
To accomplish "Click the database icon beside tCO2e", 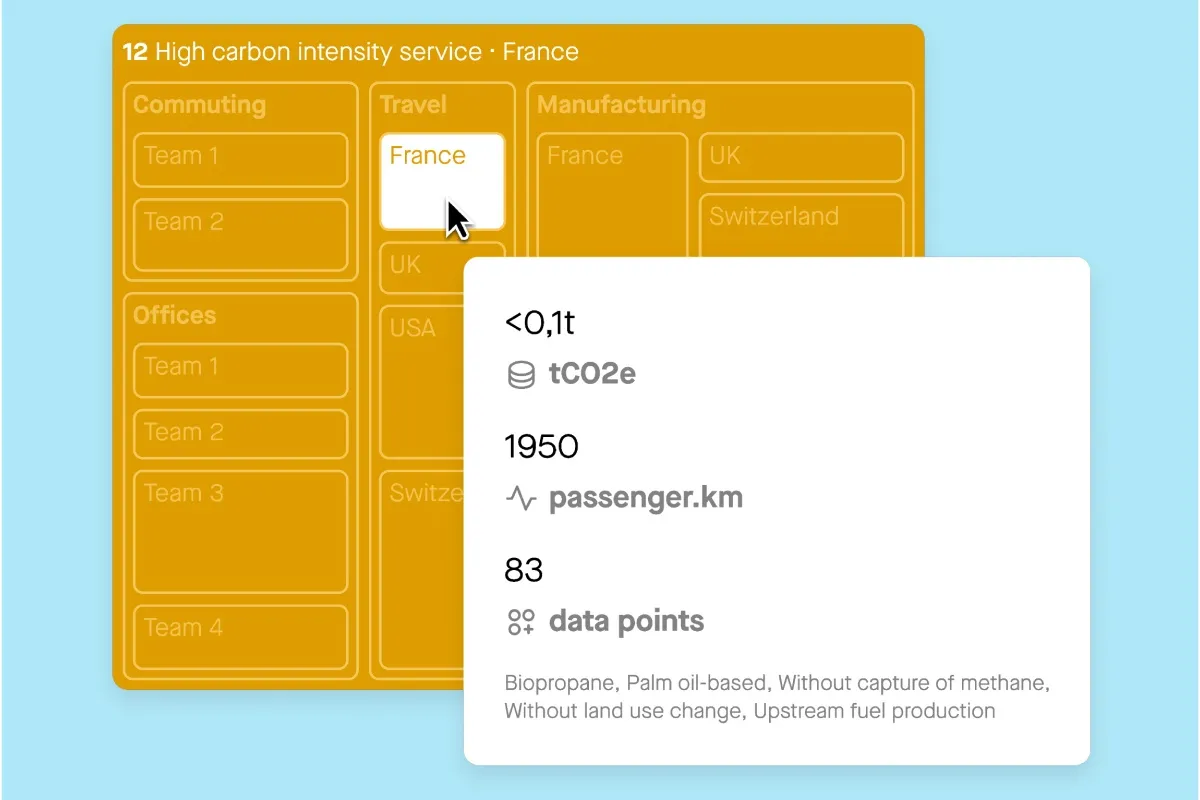I will point(520,375).
